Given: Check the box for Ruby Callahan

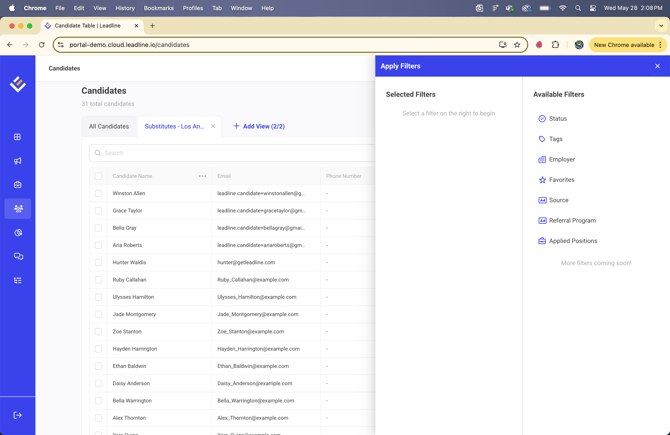Looking at the screenshot, I should [98, 280].
